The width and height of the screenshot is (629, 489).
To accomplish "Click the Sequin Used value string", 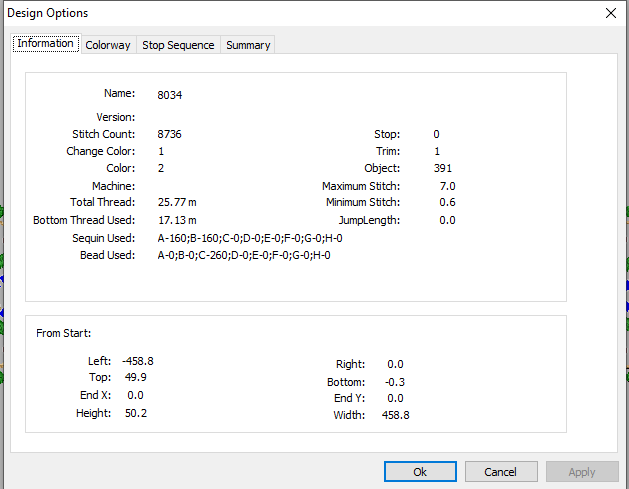I will point(250,238).
